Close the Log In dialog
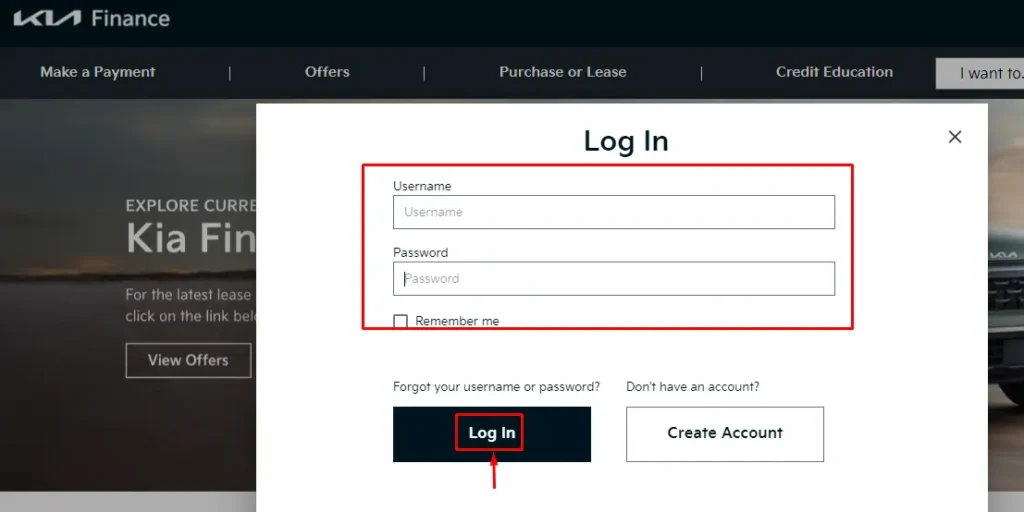This screenshot has height=512, width=1024. pyautogui.click(x=954, y=137)
